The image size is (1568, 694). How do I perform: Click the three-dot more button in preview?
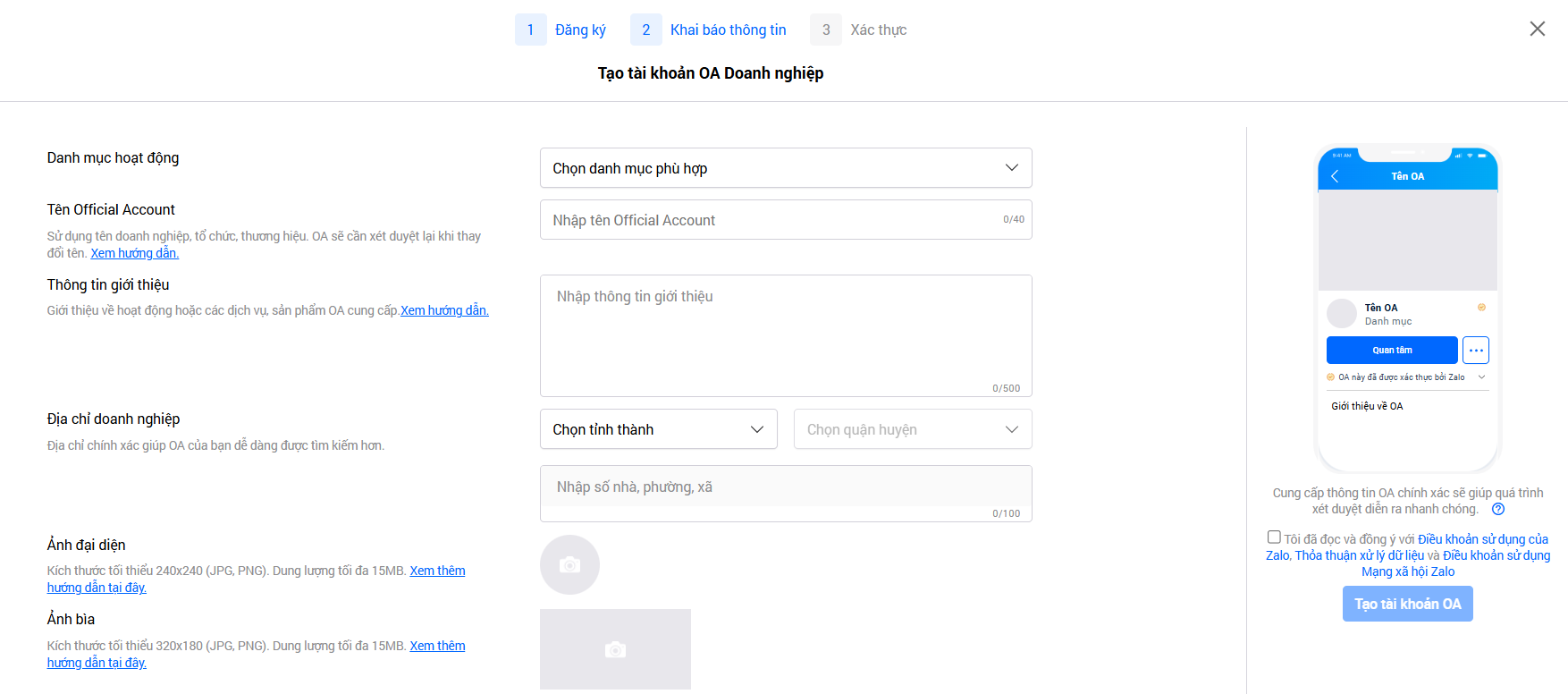[x=1476, y=351]
